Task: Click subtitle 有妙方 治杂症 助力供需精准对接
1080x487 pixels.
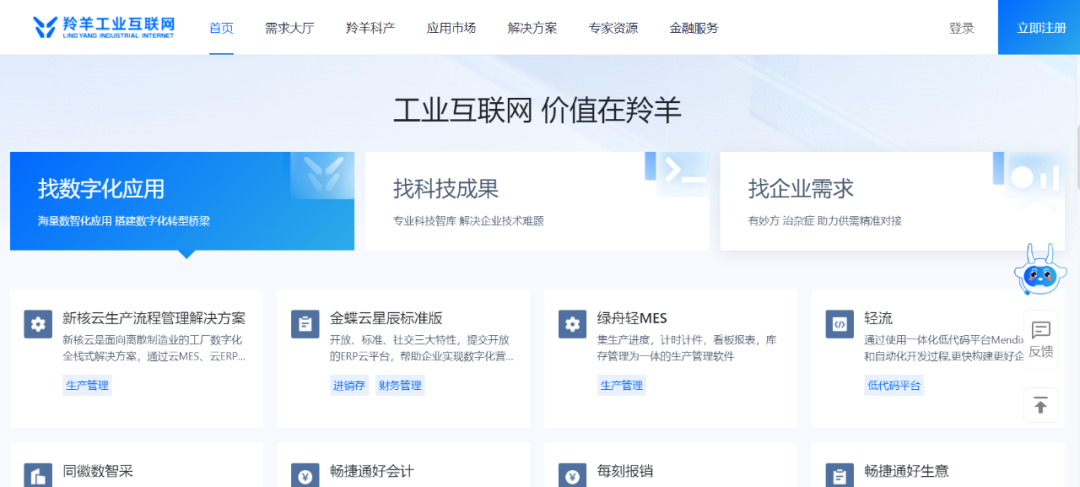Action: click(x=824, y=221)
